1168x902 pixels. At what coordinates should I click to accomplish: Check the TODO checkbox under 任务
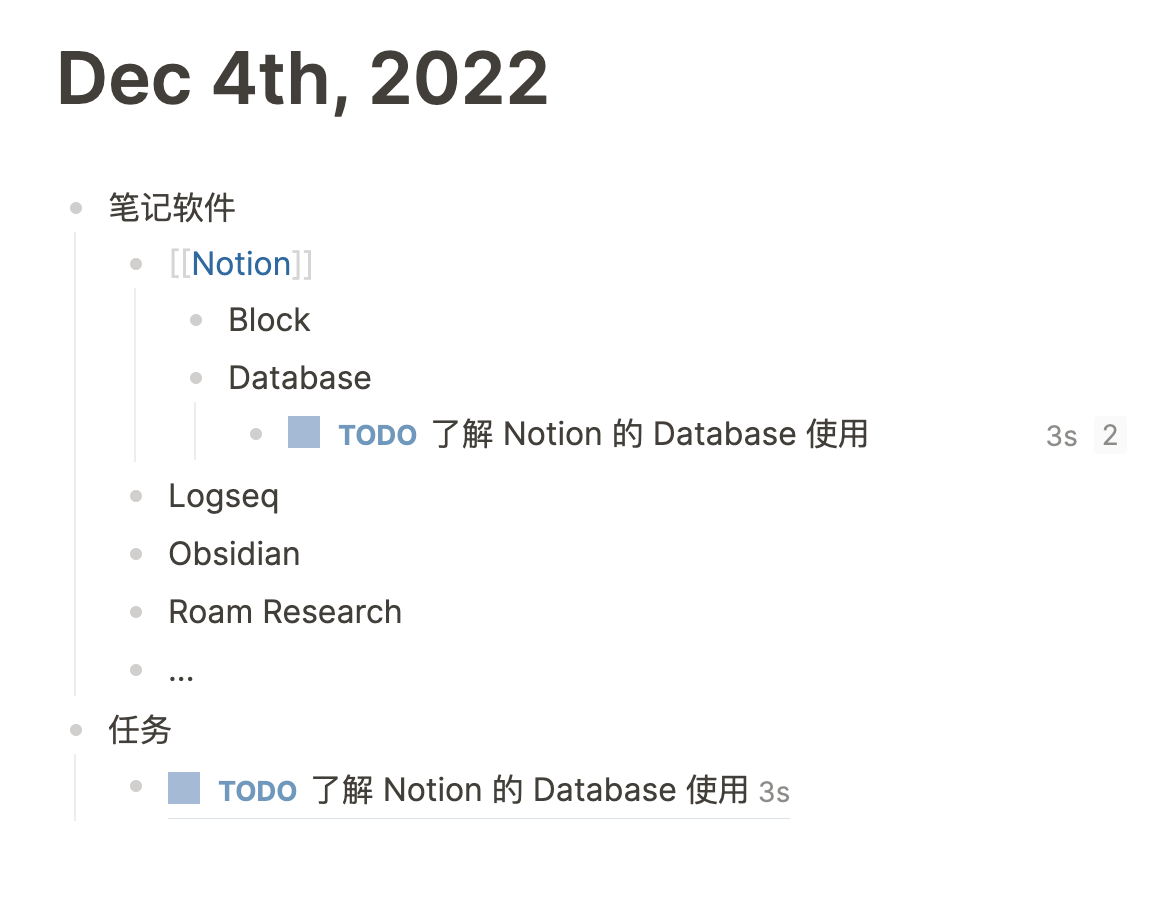184,789
